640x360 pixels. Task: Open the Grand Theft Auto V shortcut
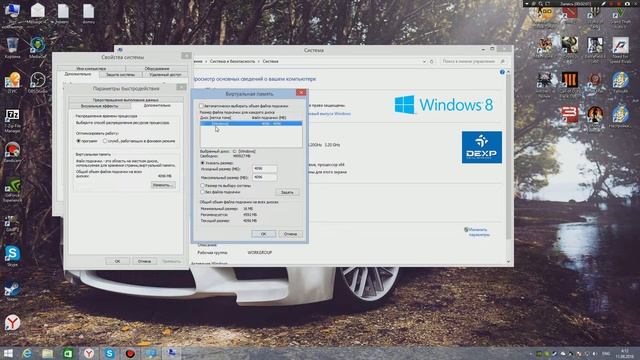tap(620, 16)
